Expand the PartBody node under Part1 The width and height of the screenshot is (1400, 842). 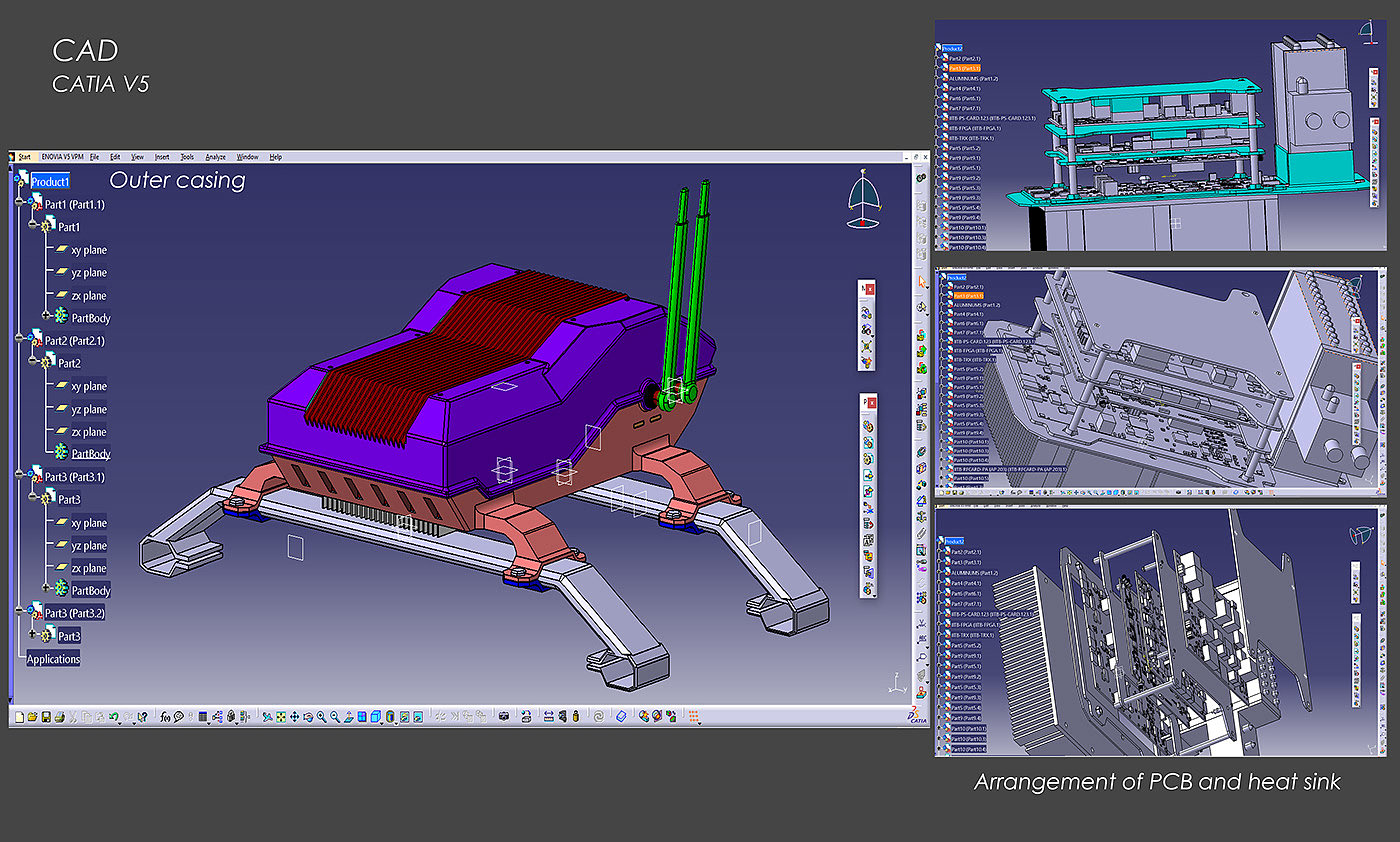coord(46,316)
